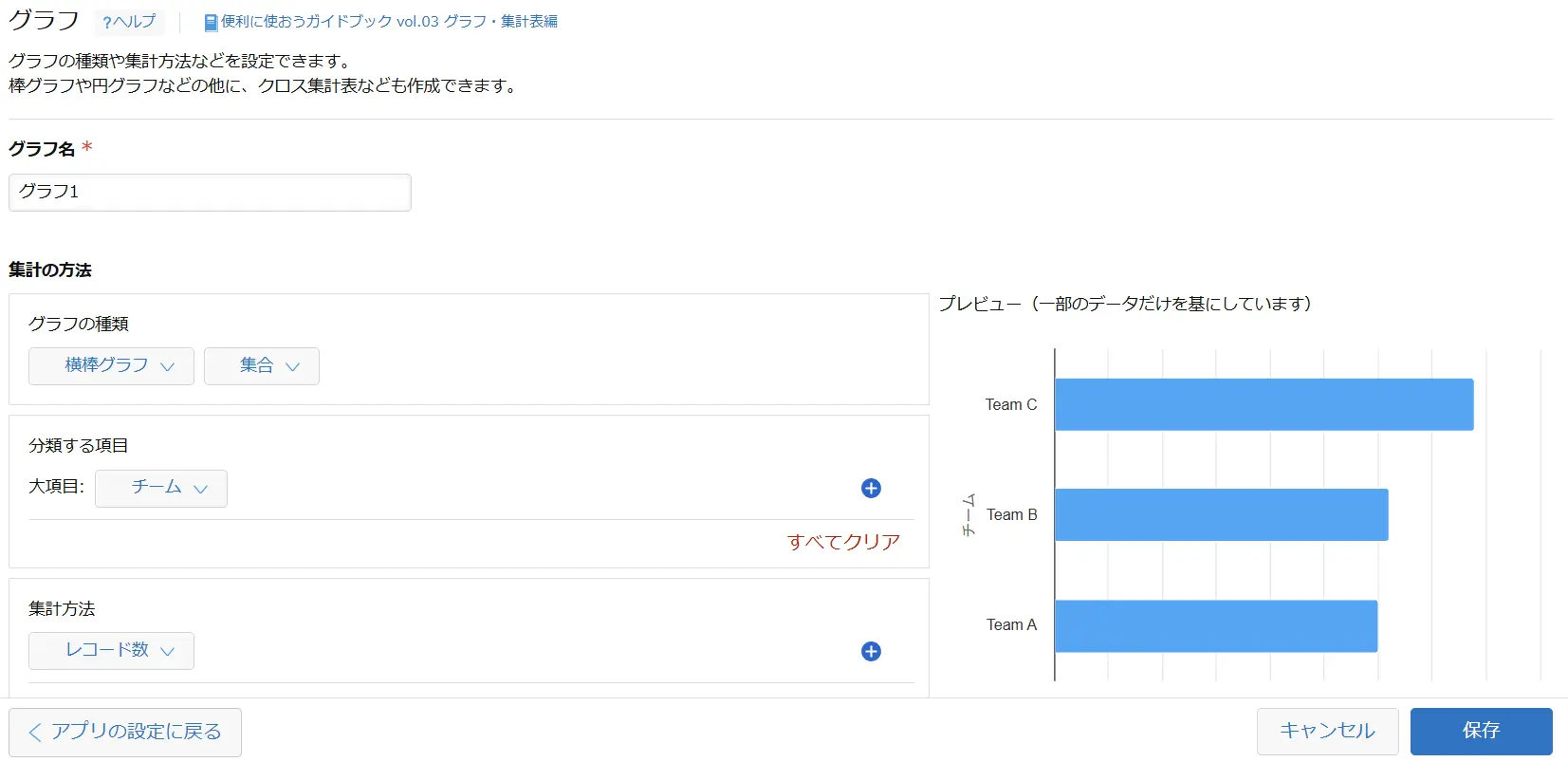Focus the グラフ名 text field
The width and height of the screenshot is (1568, 762).
click(210, 193)
